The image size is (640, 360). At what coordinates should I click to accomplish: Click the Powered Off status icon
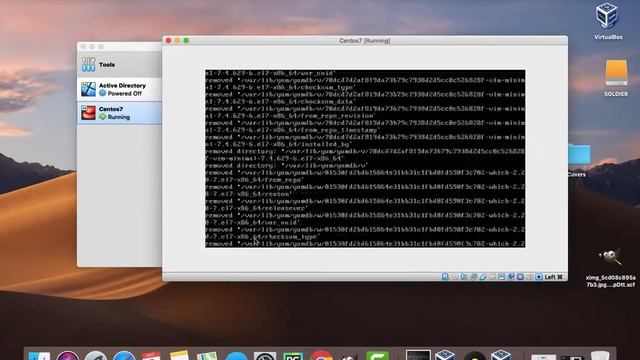tap(102, 93)
